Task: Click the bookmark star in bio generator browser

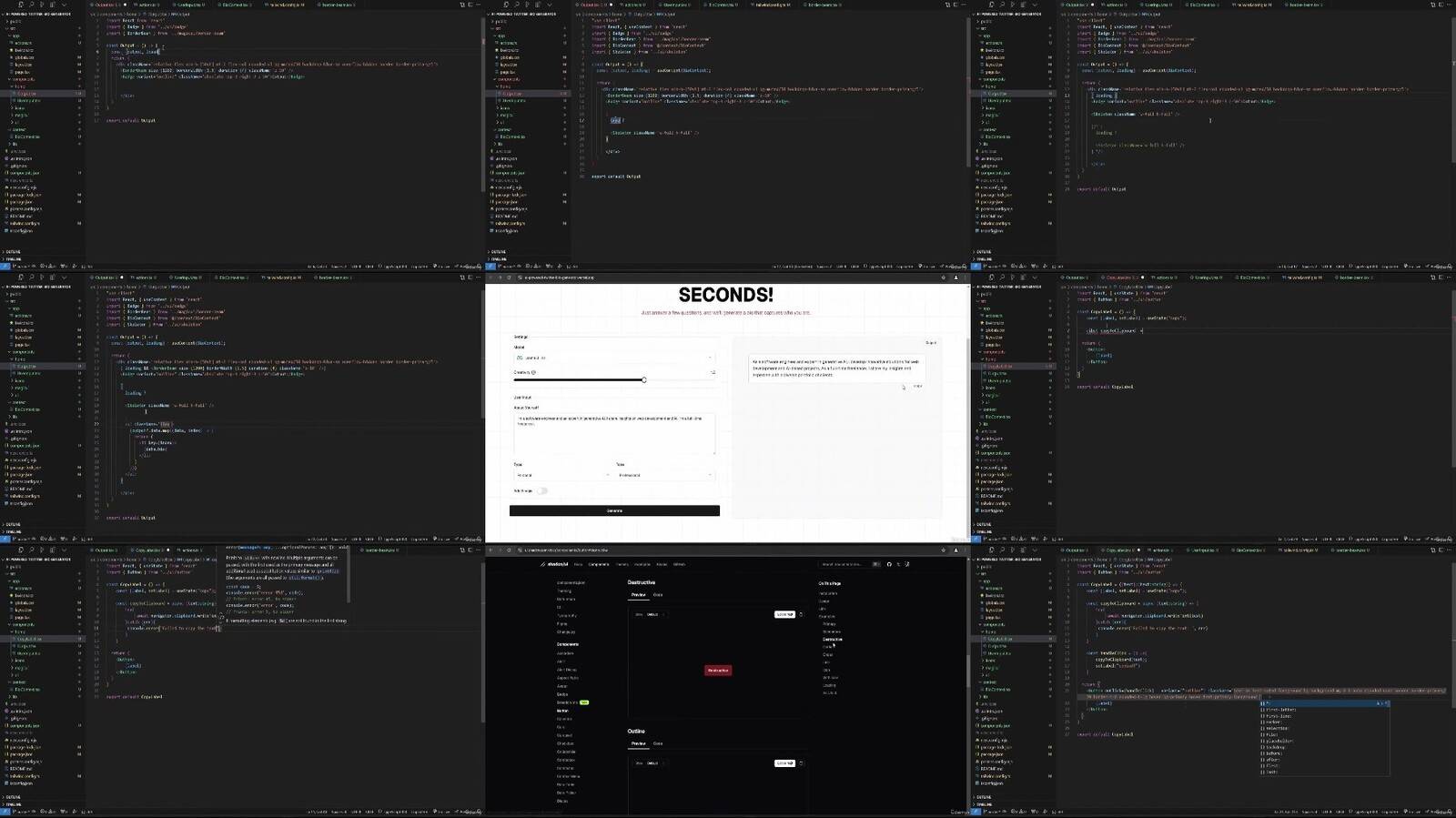Action: point(944,278)
